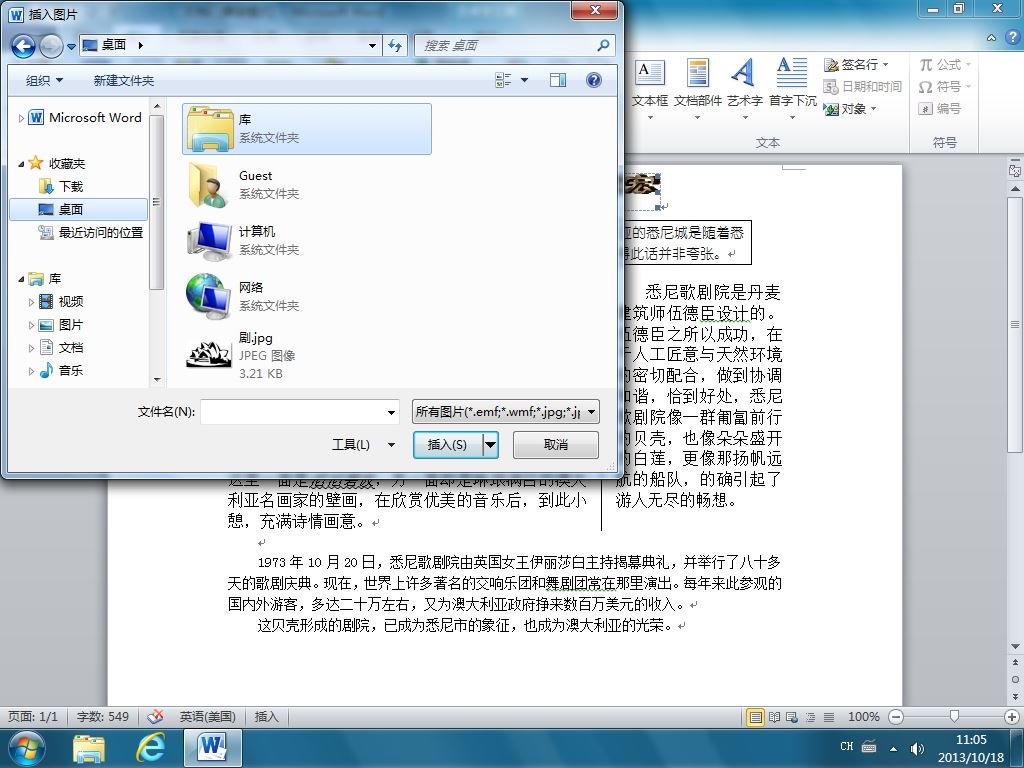
Task: Click the 编号 number button
Action: tap(940, 108)
